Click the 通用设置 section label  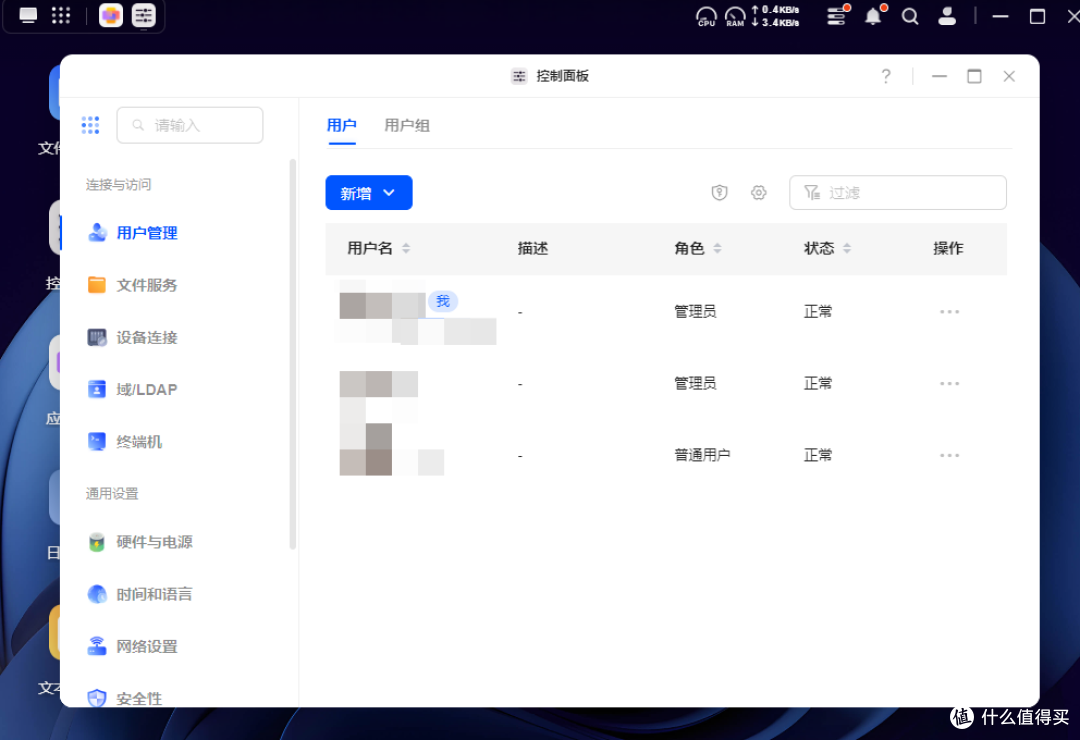pyautogui.click(x=112, y=493)
